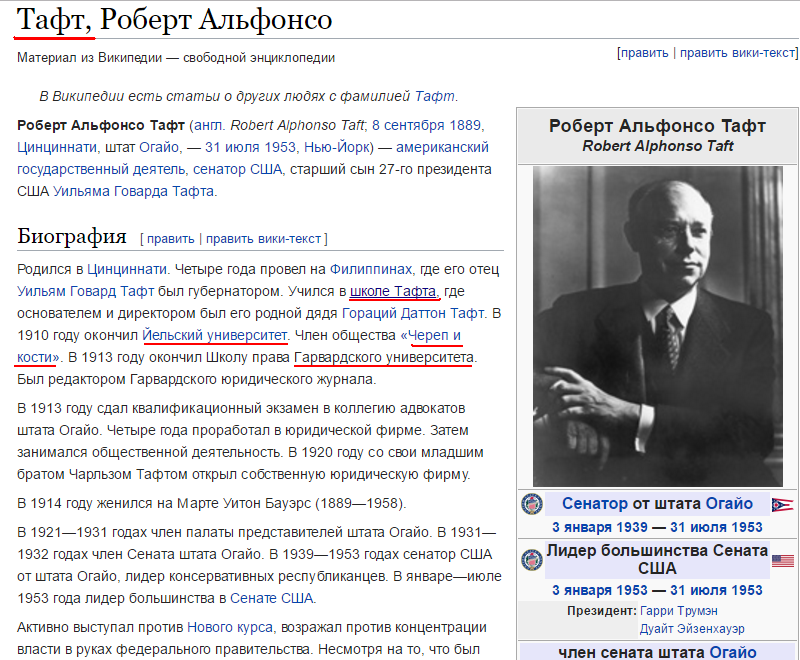The width and height of the screenshot is (800, 660).
Task: Open the '1939' year link in infobox
Action: [x=632, y=527]
